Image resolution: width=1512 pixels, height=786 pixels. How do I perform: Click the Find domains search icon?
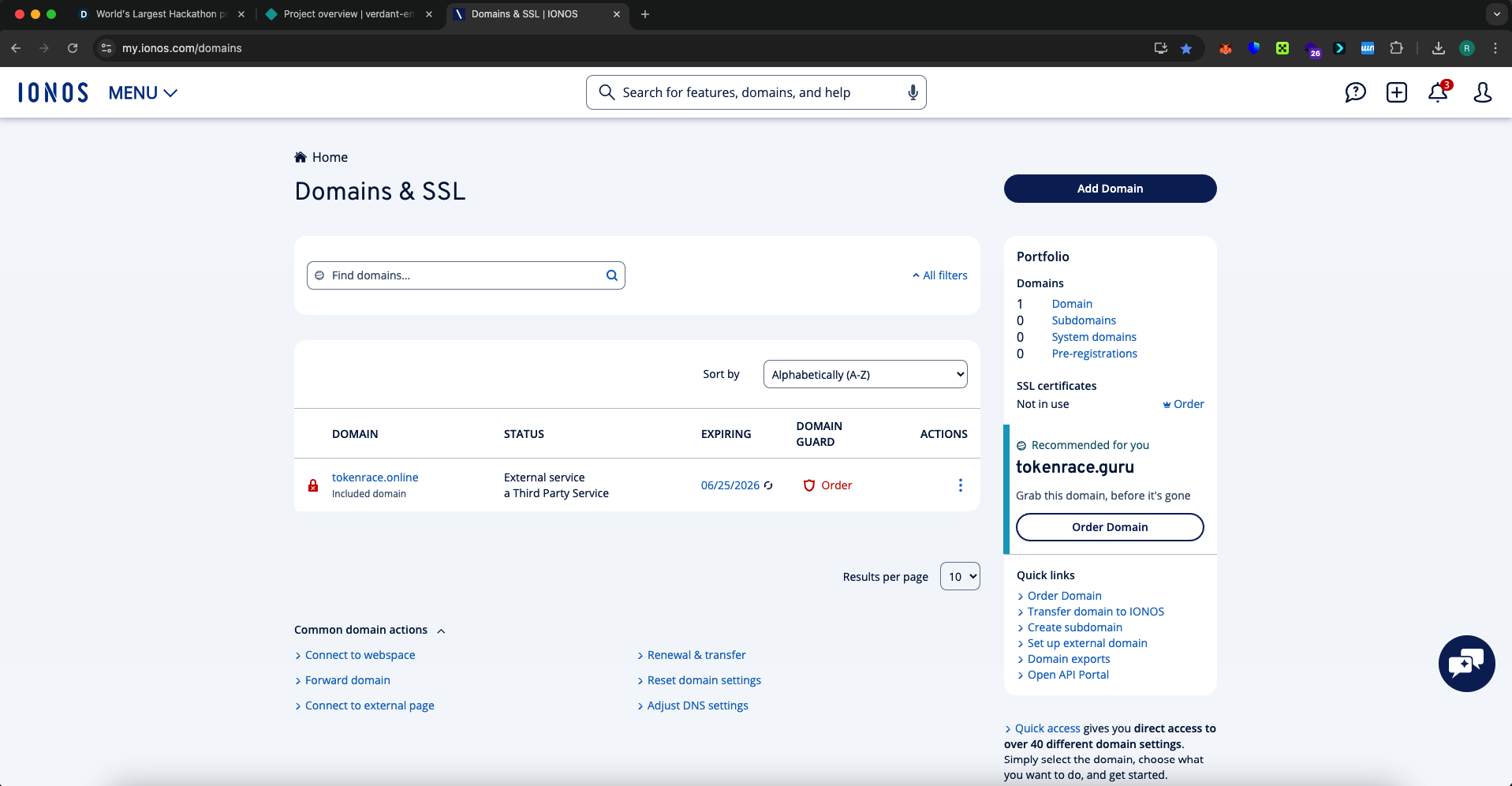click(611, 275)
